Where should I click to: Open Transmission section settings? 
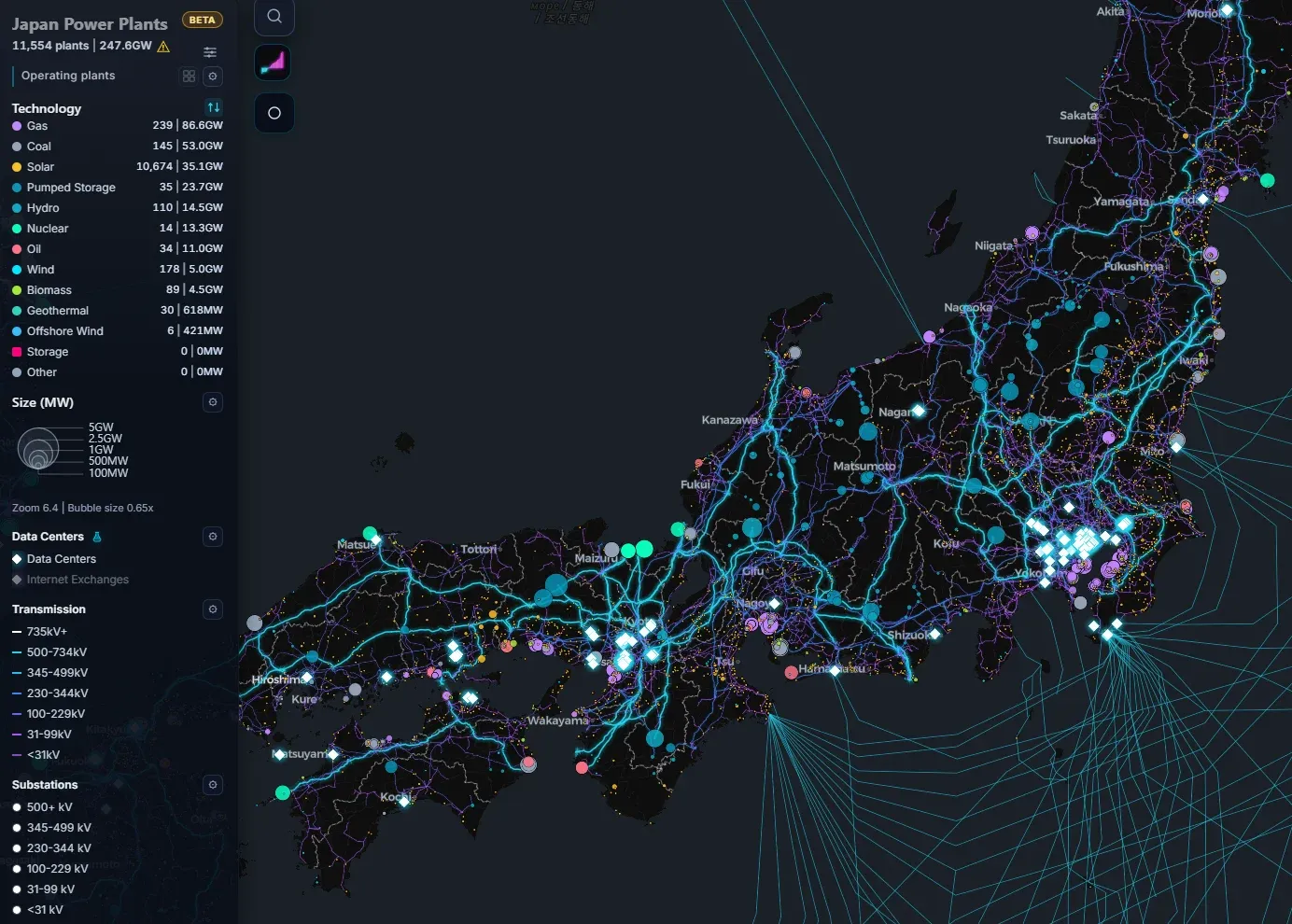click(213, 609)
